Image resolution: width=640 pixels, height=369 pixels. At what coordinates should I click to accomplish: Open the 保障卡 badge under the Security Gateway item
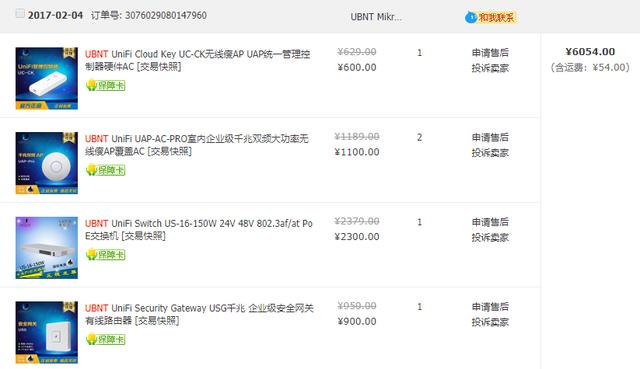pyautogui.click(x=106, y=339)
